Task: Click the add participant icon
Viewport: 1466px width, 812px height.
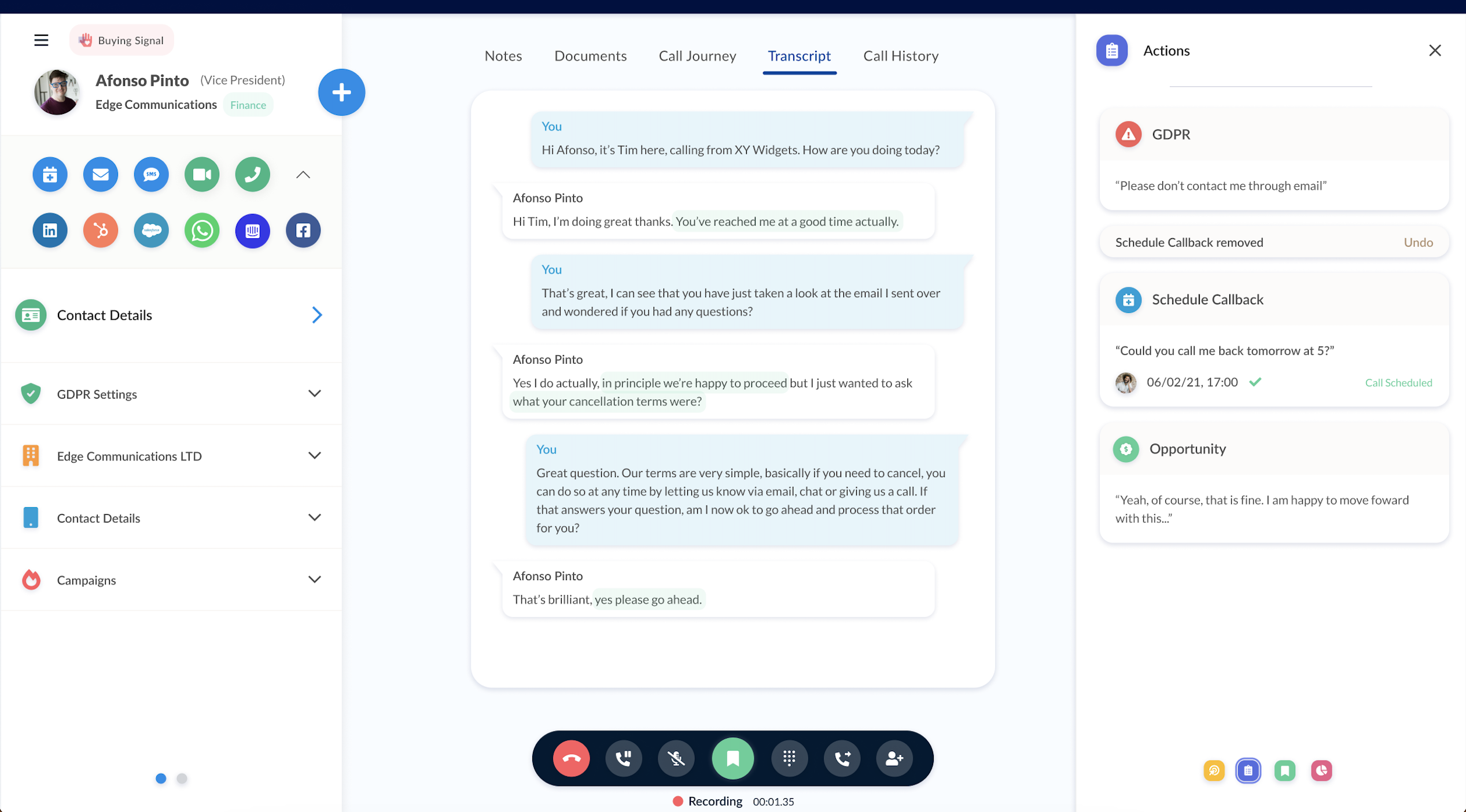Action: [894, 758]
